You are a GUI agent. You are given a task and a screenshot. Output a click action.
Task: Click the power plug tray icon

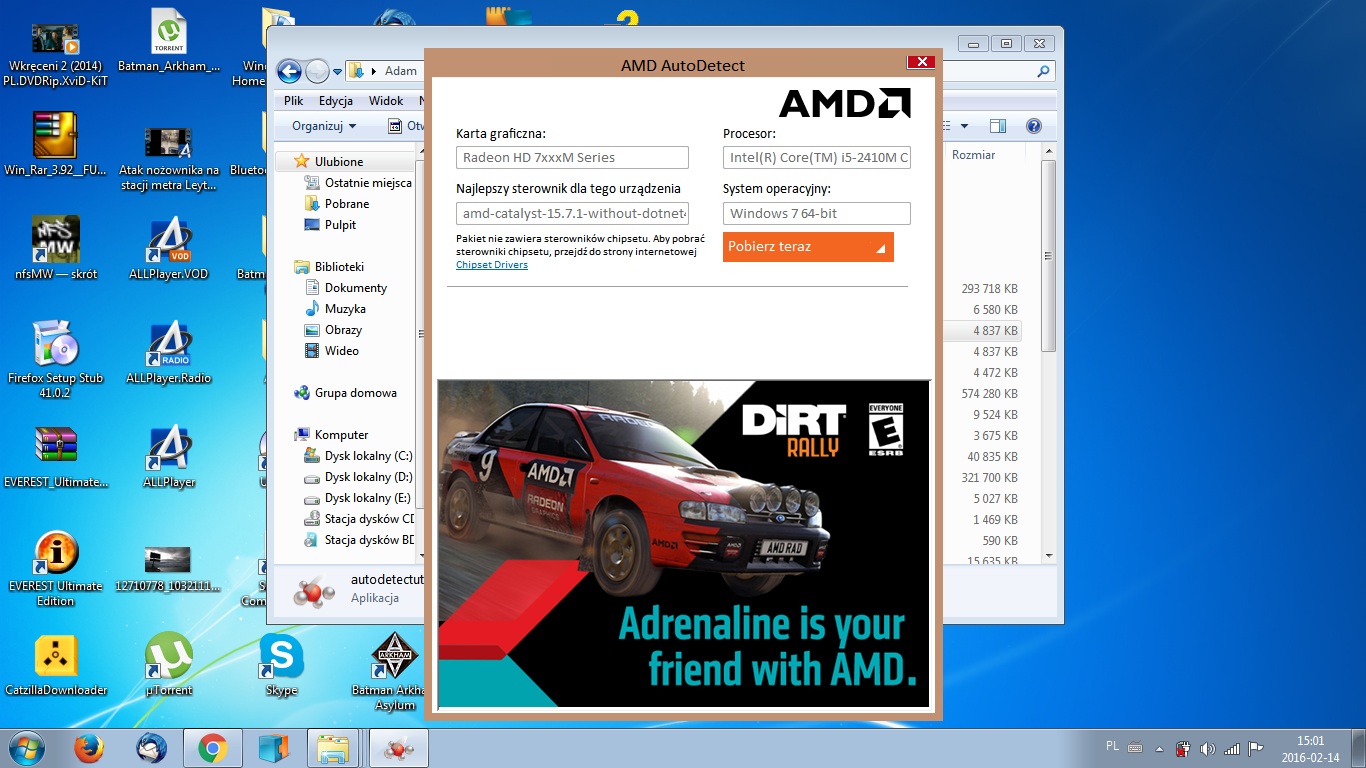[x=1183, y=748]
